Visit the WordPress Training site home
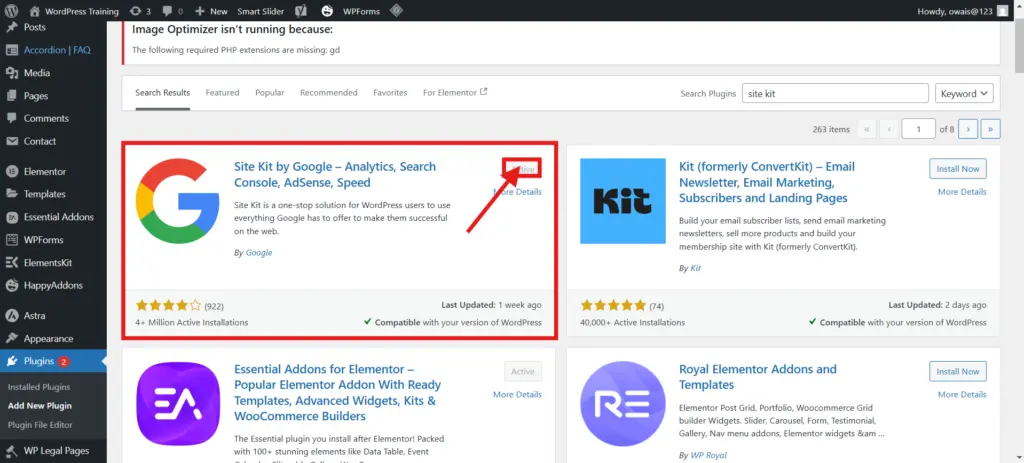 point(74,11)
